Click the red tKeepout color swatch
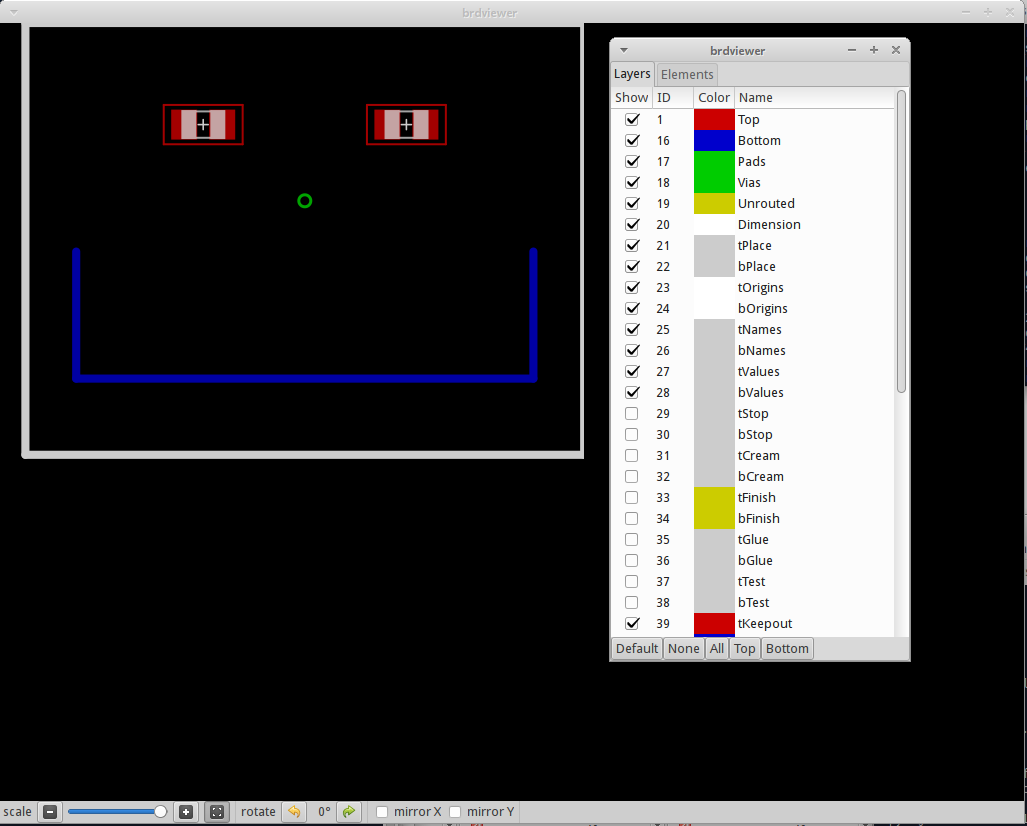 tap(714, 623)
